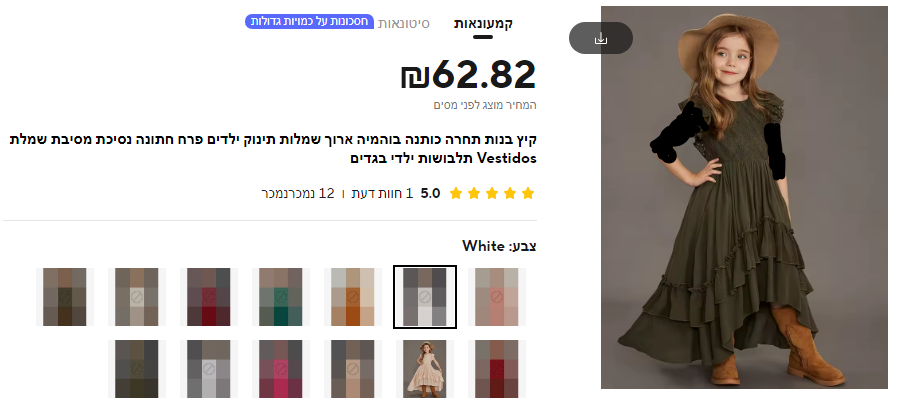Select the beige dress photo thumbnail
The width and height of the screenshot is (915, 409).
click(x=425, y=369)
